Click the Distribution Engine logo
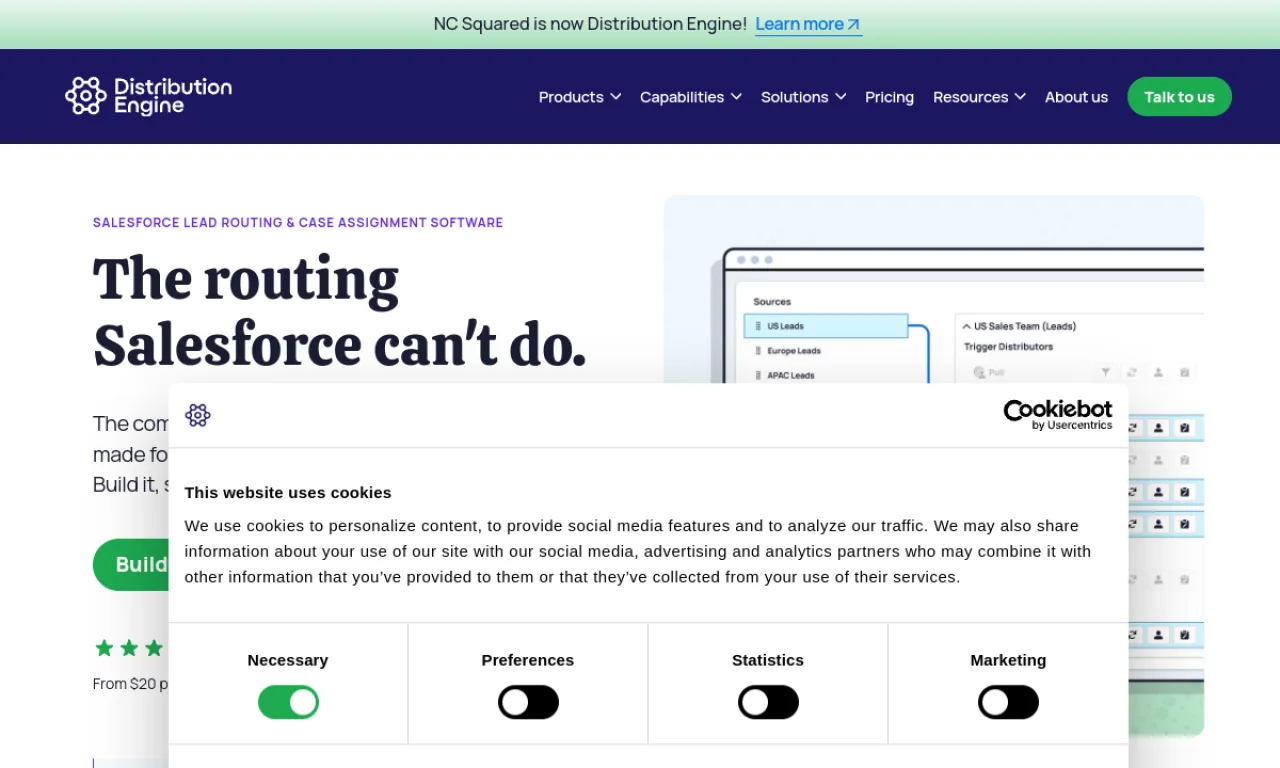 pyautogui.click(x=148, y=96)
